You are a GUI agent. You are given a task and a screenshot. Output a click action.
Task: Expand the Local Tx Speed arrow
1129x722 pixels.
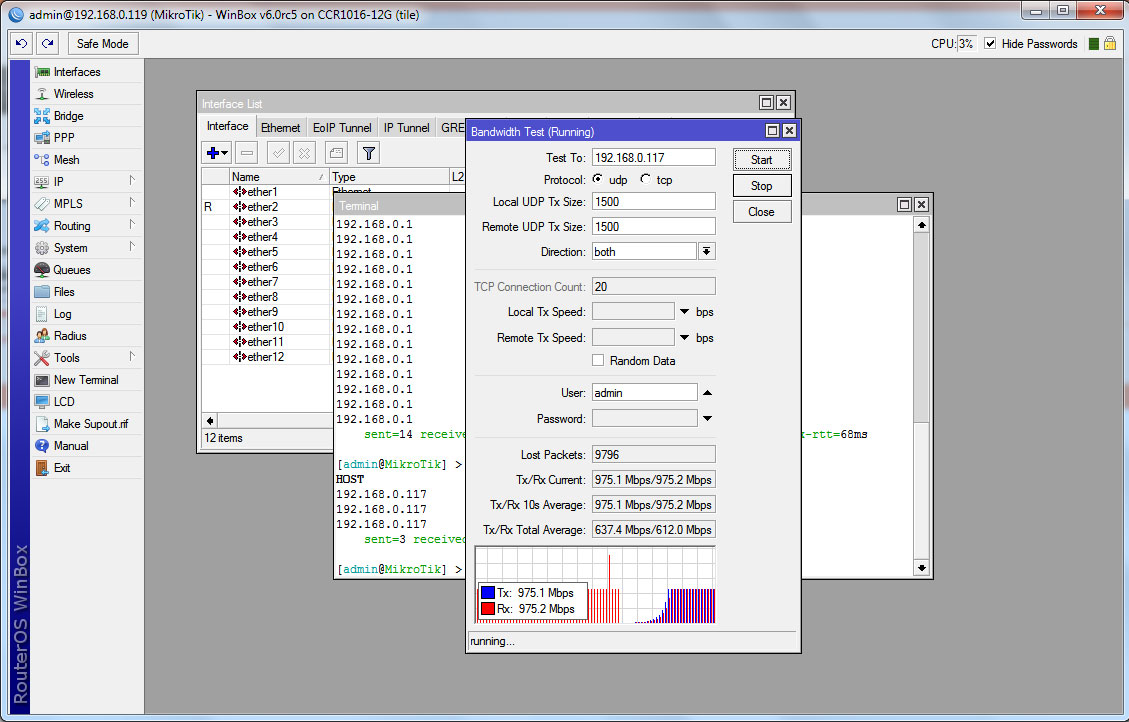pos(685,312)
